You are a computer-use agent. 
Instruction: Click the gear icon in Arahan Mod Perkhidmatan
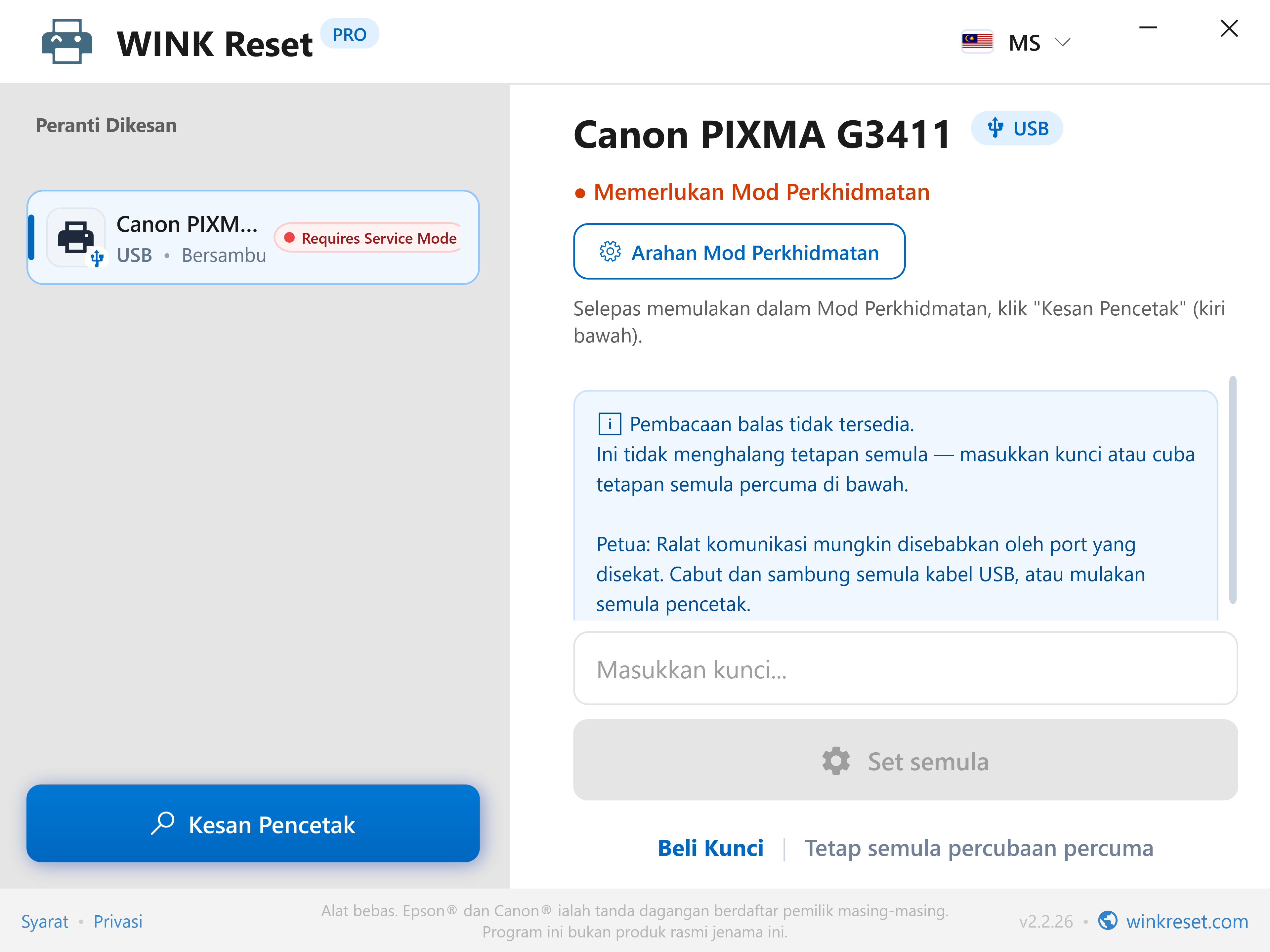(610, 252)
